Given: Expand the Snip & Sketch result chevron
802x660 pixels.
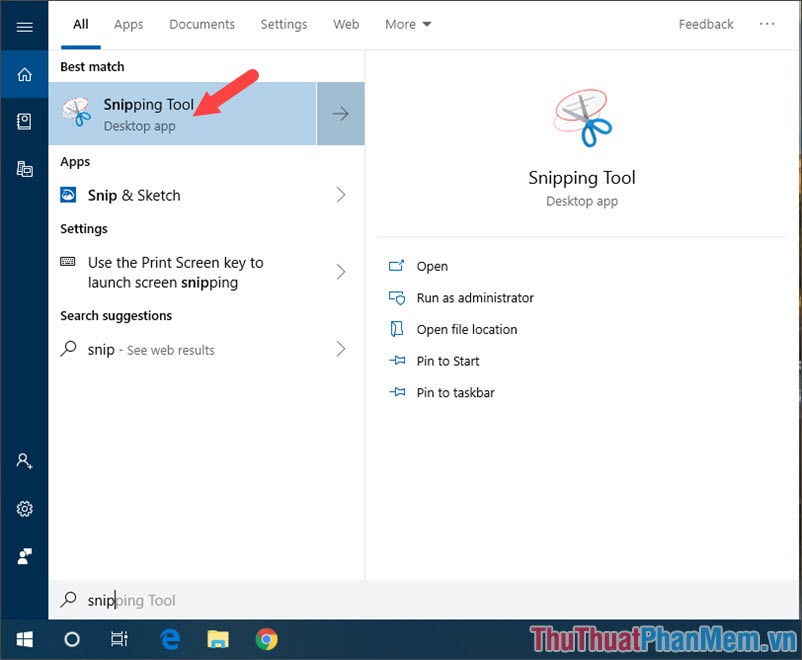Looking at the screenshot, I should coord(340,196).
